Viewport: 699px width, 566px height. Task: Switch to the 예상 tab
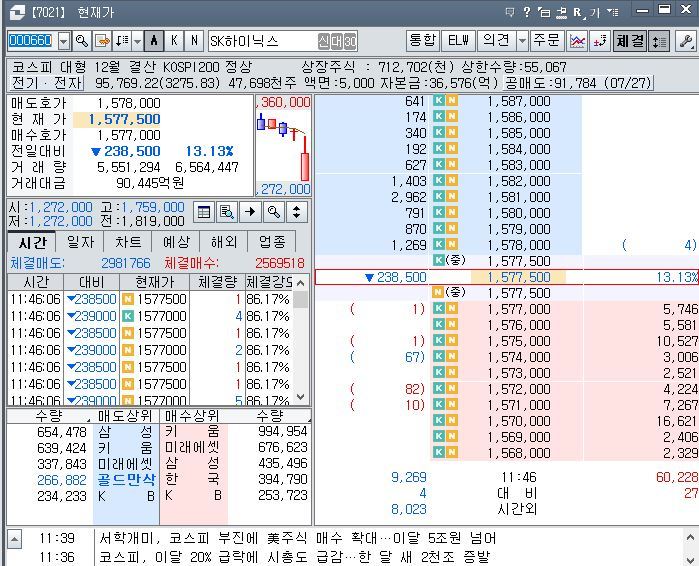click(176, 242)
